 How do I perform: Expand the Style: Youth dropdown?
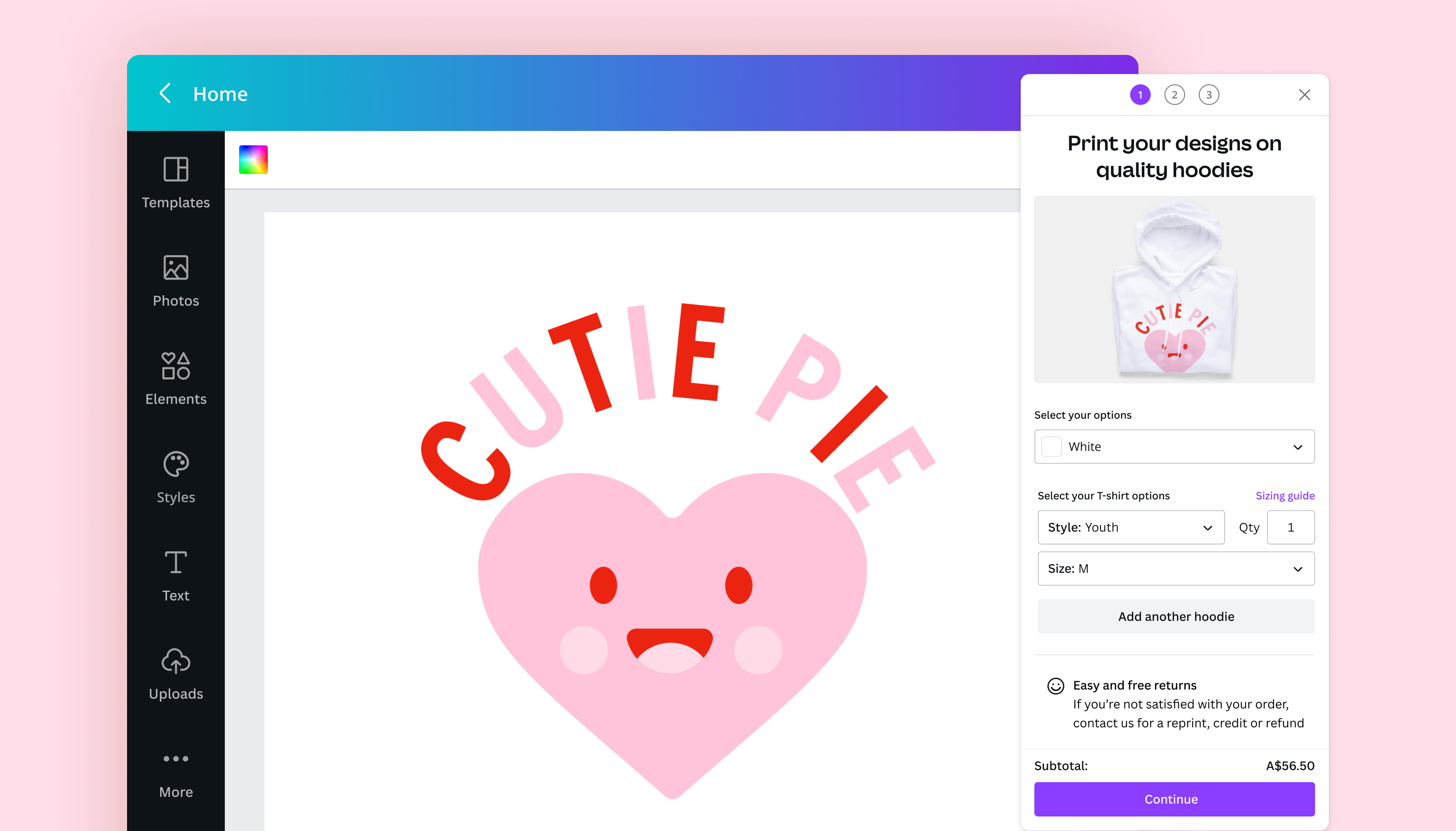point(1131,528)
